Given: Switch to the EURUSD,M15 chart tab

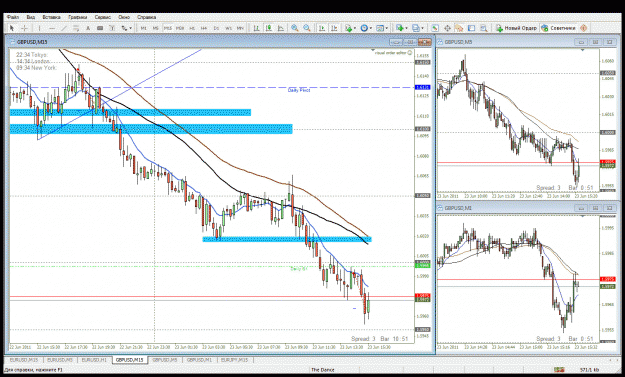Looking at the screenshot, I should click(x=24, y=359).
